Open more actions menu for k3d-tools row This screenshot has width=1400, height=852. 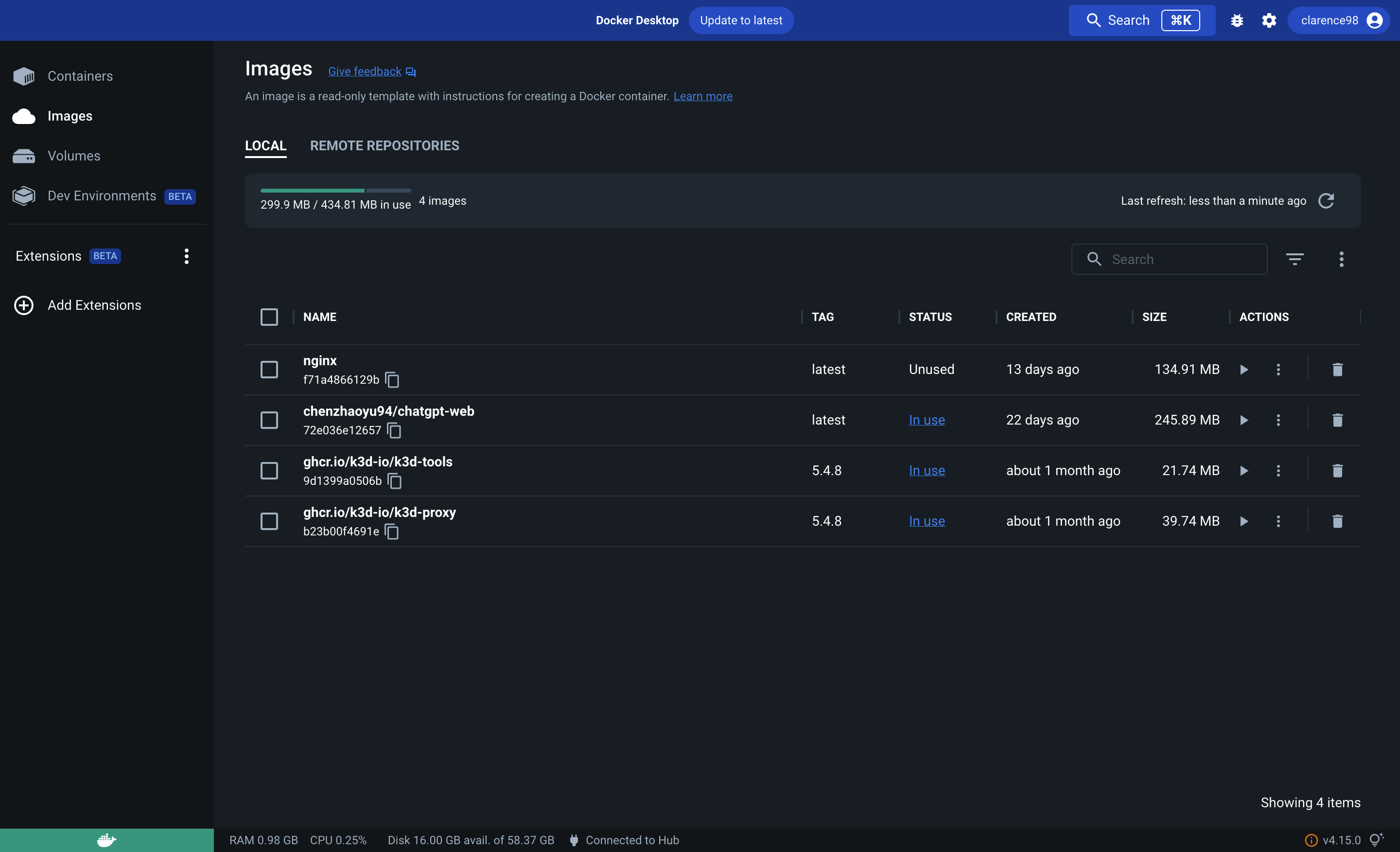(x=1278, y=471)
